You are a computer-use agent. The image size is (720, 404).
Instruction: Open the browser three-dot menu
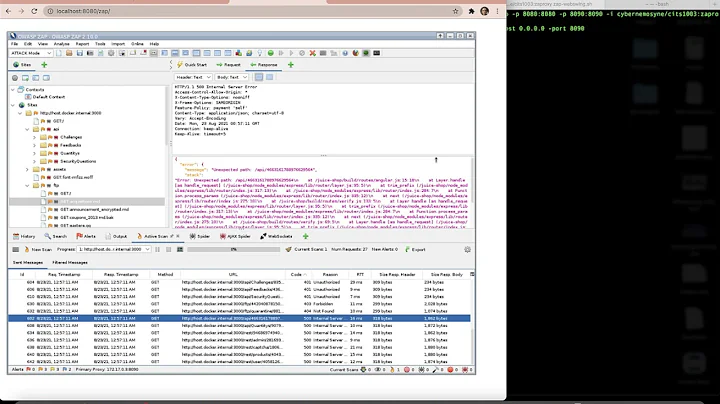point(497,11)
